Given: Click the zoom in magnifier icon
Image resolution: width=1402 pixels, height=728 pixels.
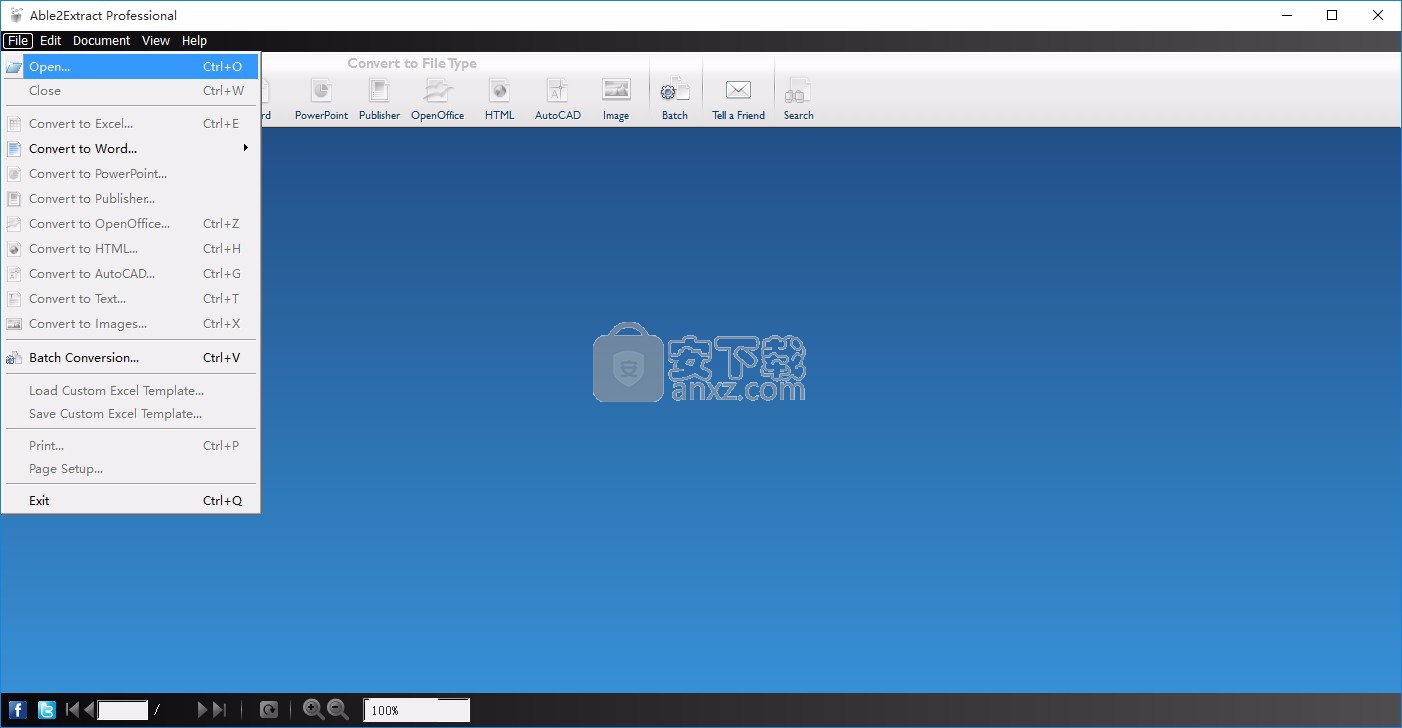Looking at the screenshot, I should (313, 709).
